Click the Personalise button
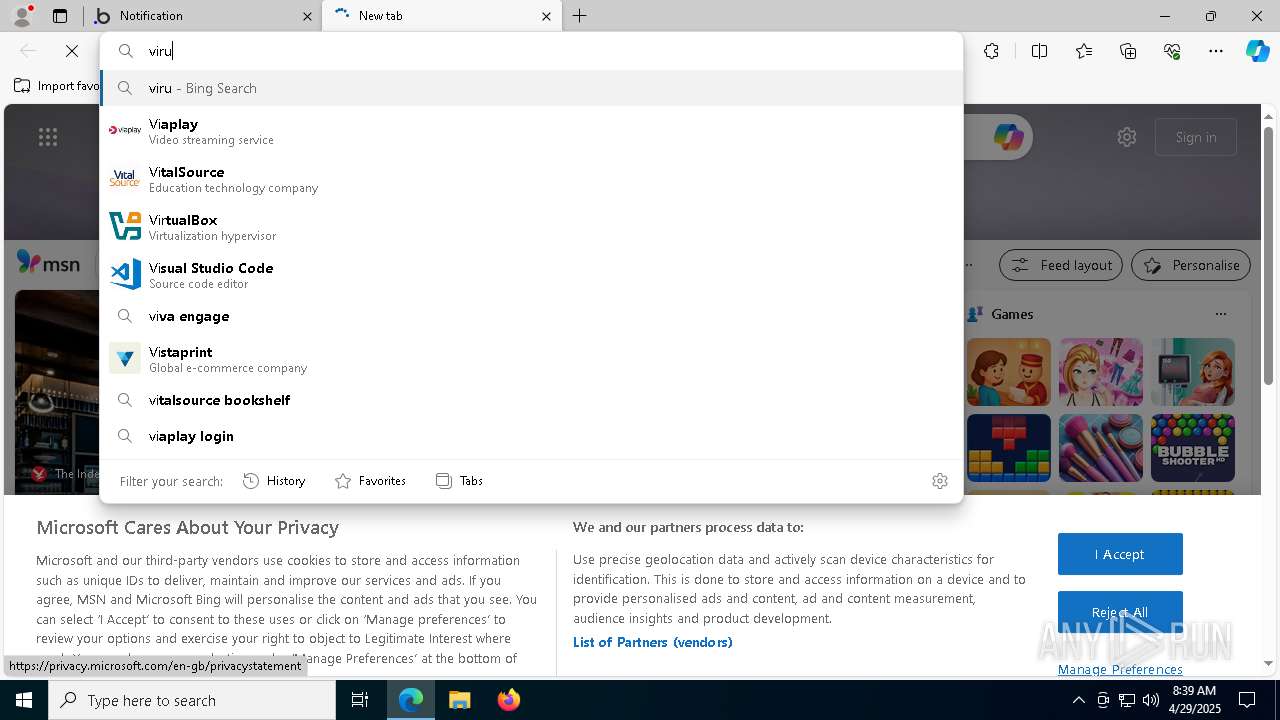This screenshot has width=1280, height=720. tap(1191, 265)
